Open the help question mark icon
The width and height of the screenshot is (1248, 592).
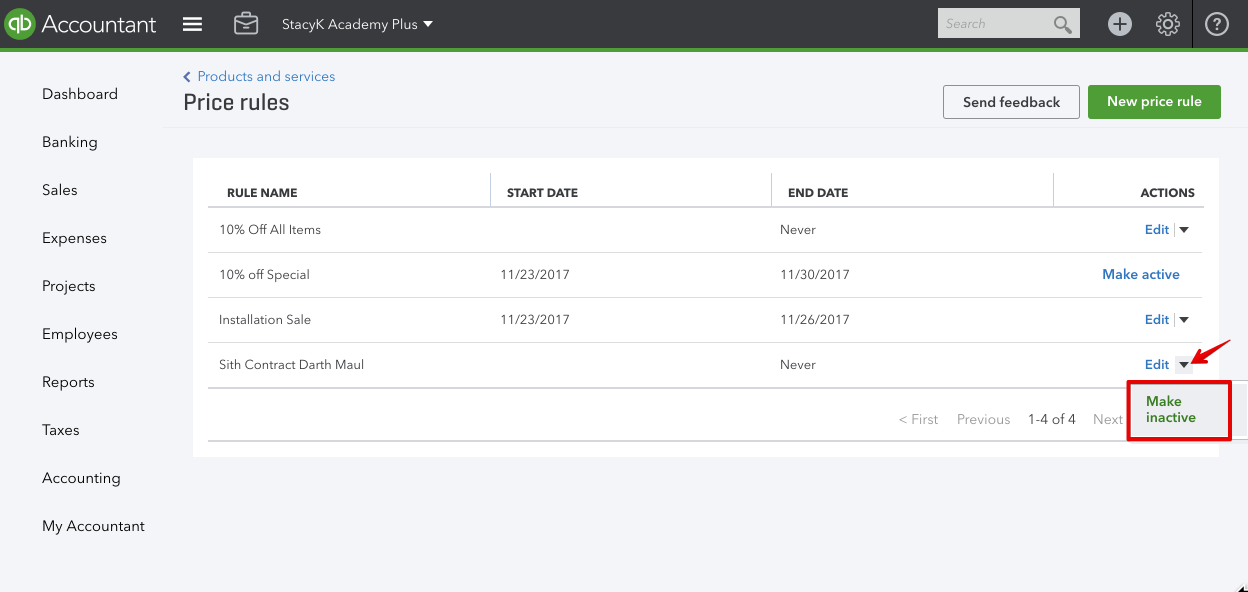[x=1217, y=23]
